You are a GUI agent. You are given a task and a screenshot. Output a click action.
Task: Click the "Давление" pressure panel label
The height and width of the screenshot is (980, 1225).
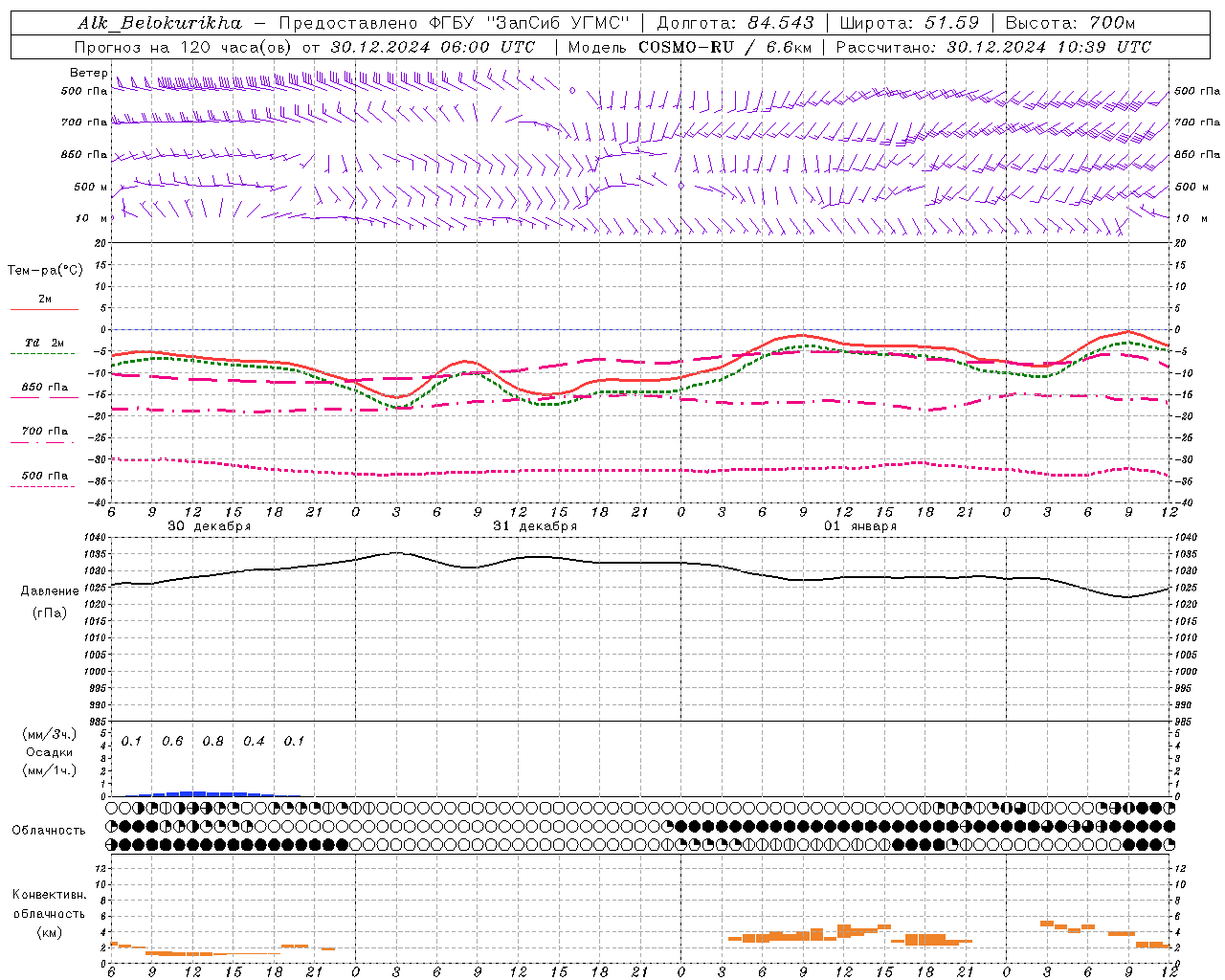tap(50, 591)
